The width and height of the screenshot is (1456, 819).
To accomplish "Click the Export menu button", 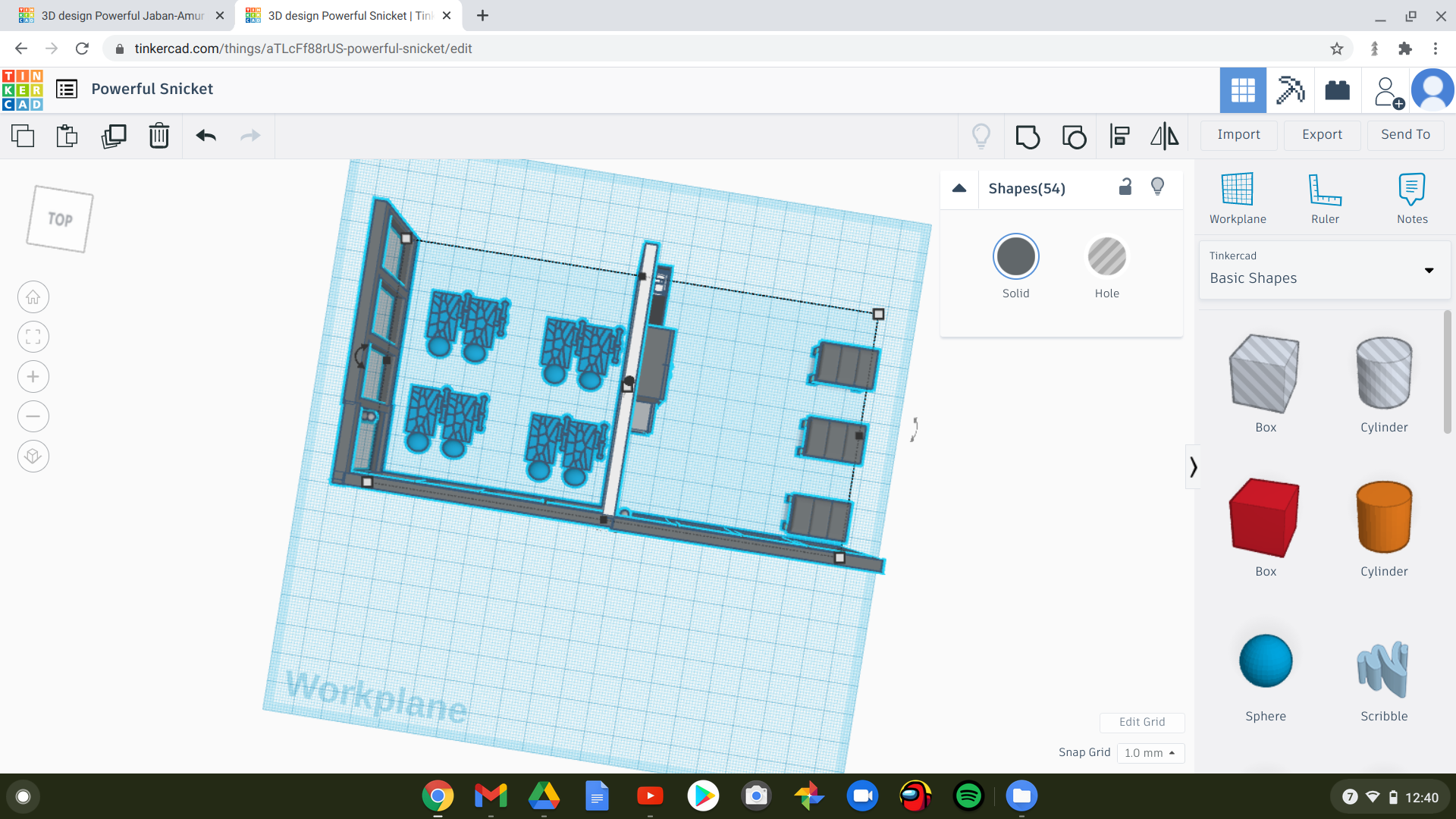I will (x=1320, y=134).
